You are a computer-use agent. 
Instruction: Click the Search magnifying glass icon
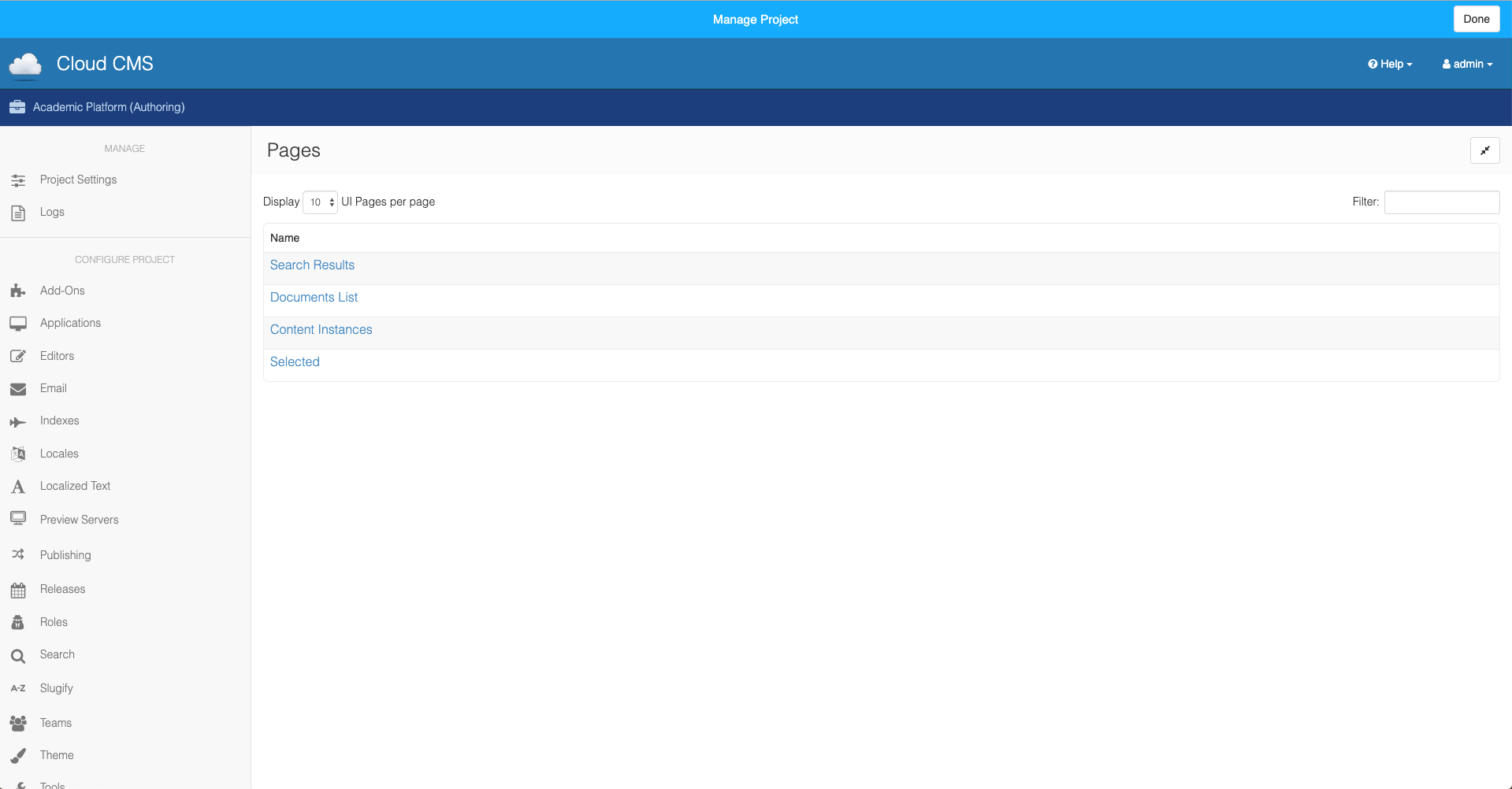[x=18, y=656]
